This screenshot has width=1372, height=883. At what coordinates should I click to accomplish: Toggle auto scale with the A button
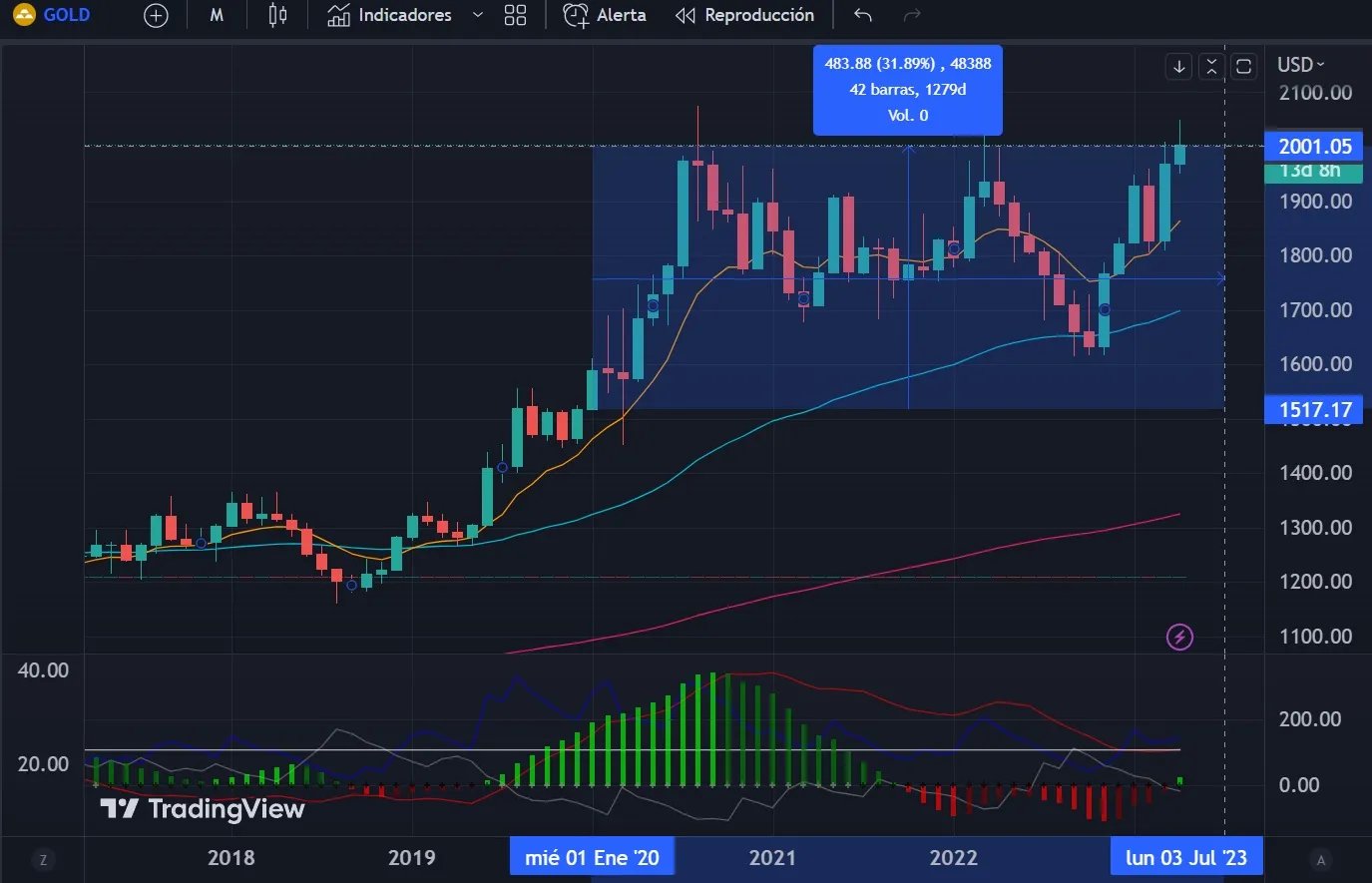tap(1321, 859)
